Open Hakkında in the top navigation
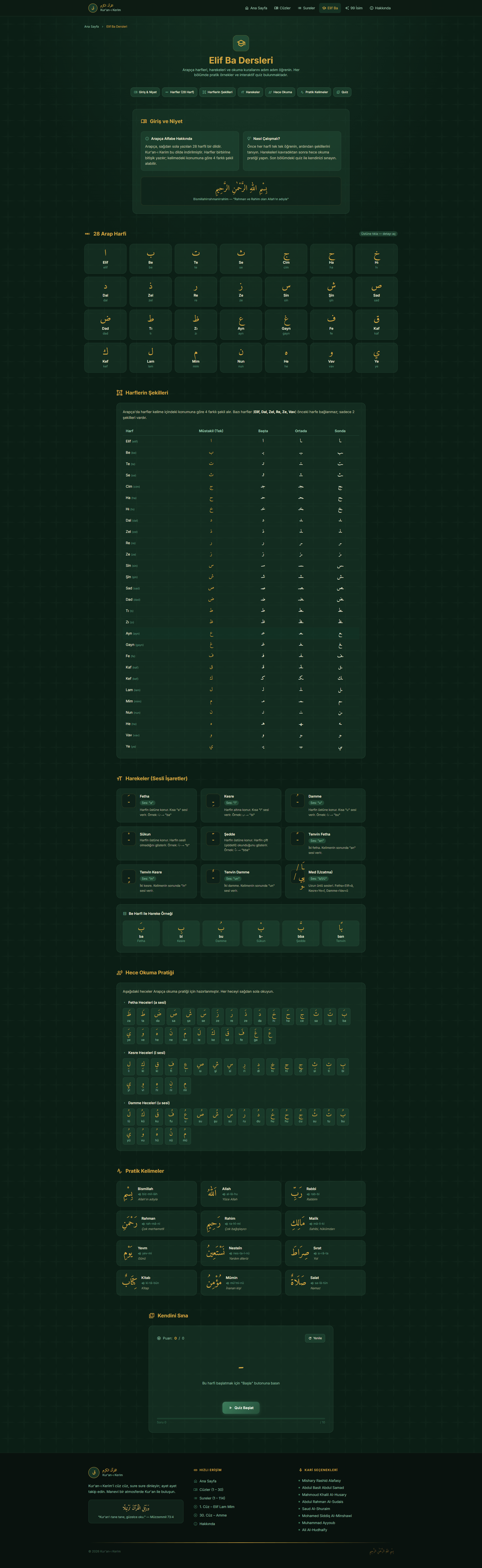 point(380,8)
